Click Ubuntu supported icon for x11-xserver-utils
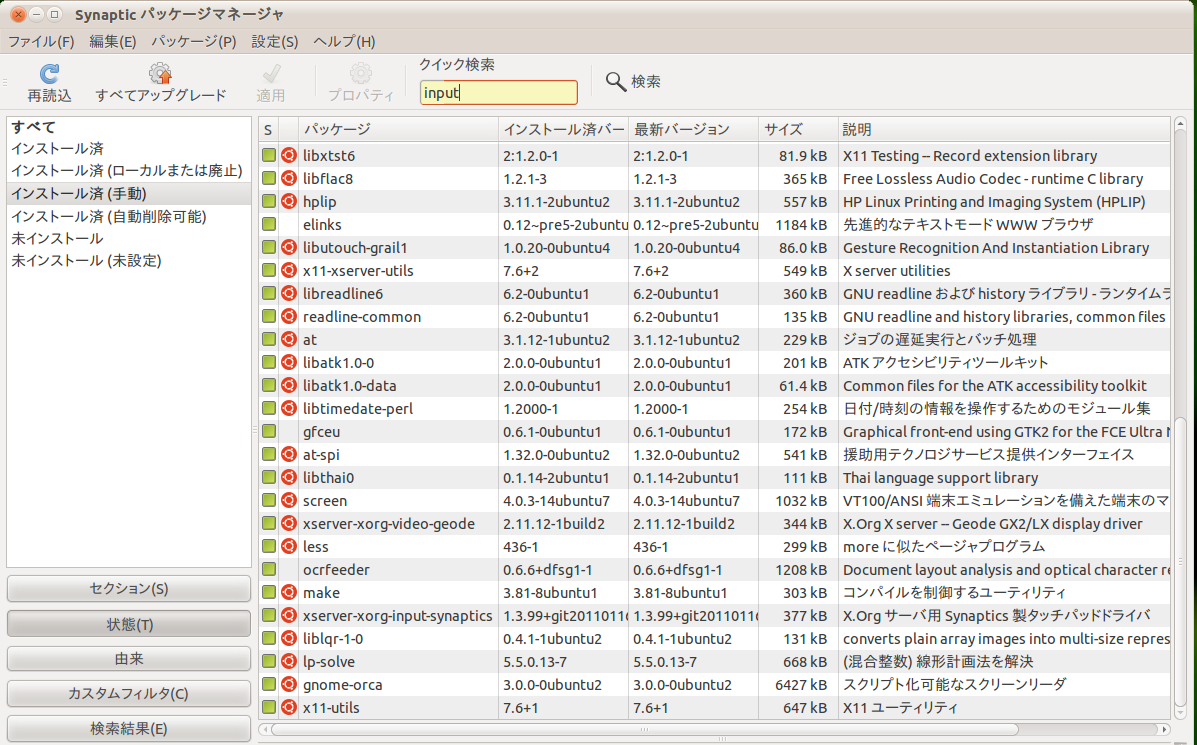 tap(289, 270)
